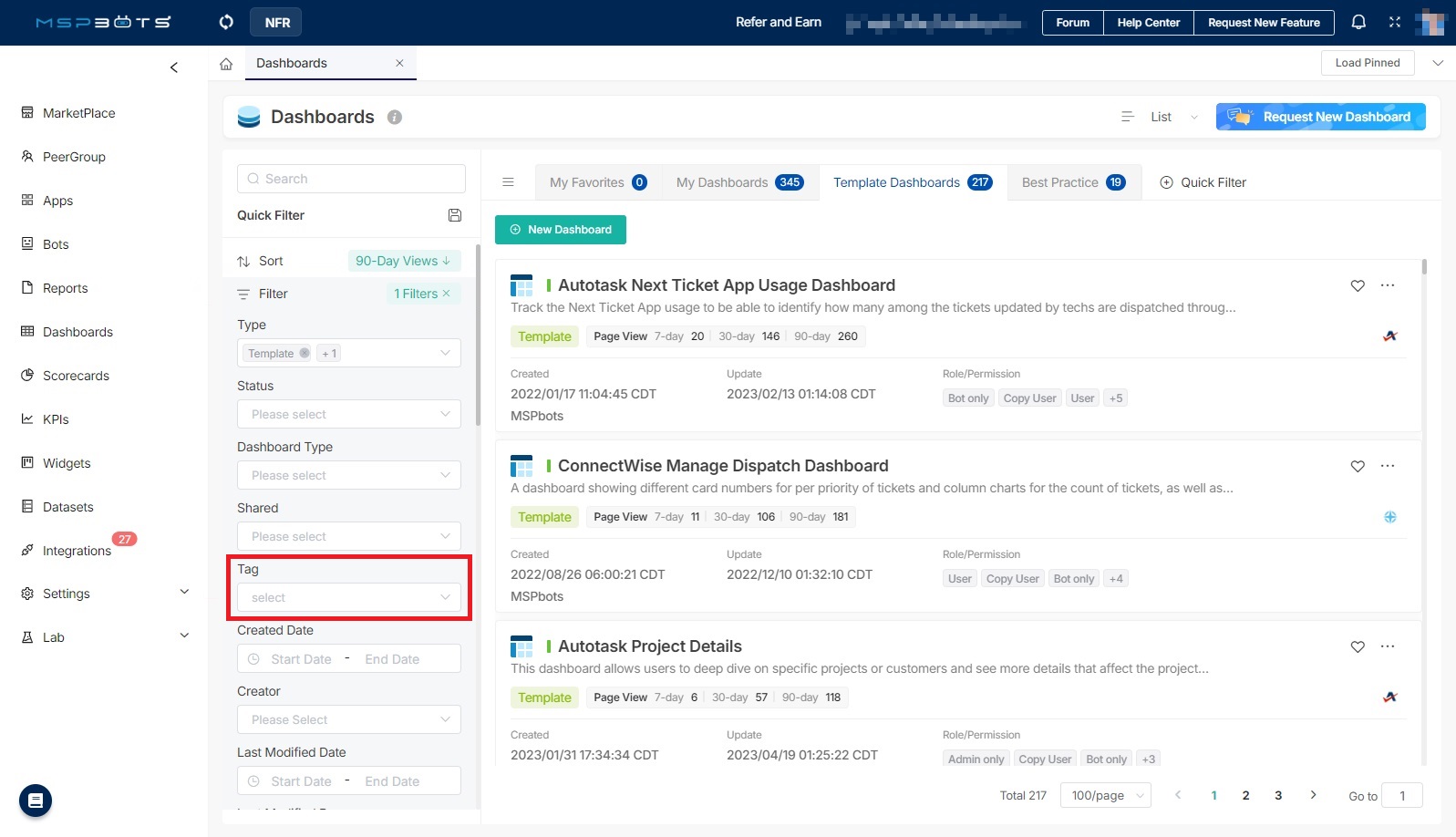Screen dimensions: 1456x837
Task: Expand the Settings menu in sidebar
Action: [x=184, y=593]
